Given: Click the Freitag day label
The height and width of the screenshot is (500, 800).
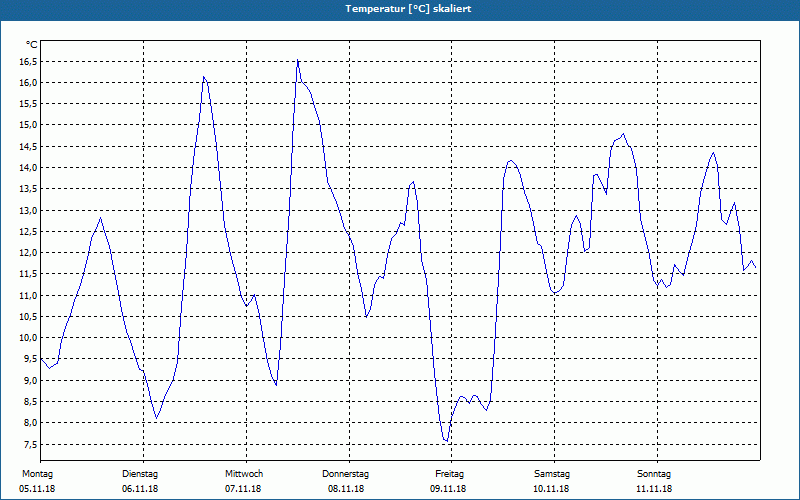Looking at the screenshot, I should point(449,474).
